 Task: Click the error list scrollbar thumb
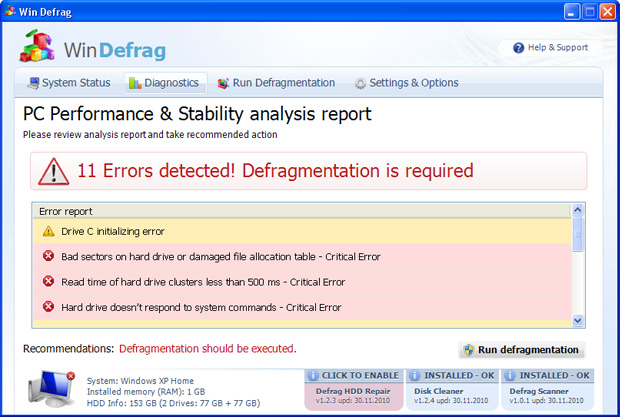point(578,234)
